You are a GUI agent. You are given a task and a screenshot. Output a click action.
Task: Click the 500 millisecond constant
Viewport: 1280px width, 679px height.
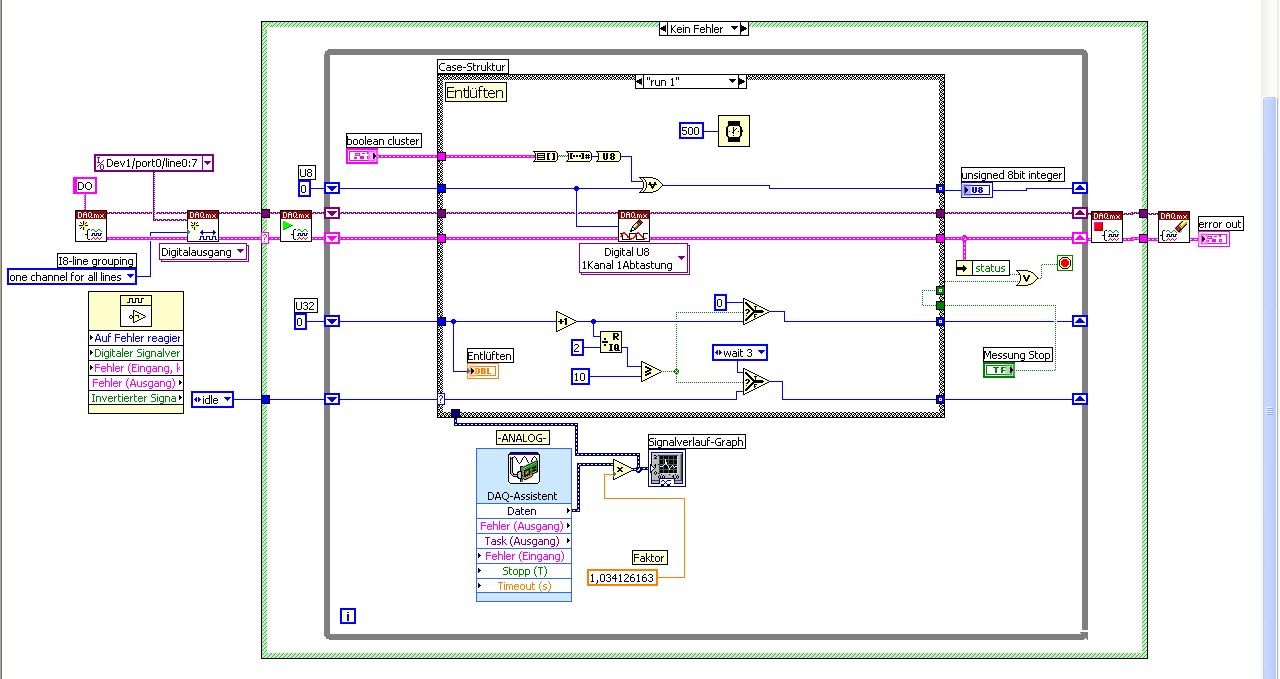pos(691,131)
